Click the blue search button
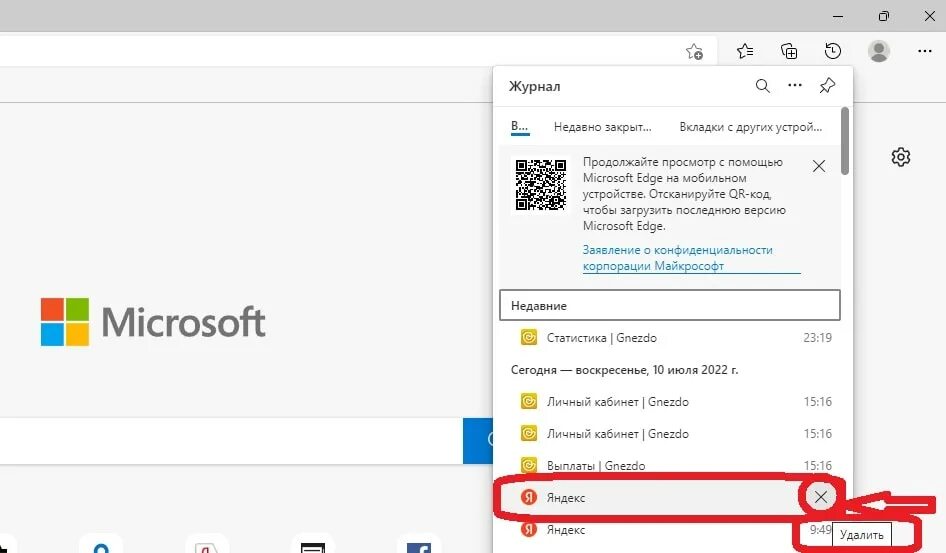946x553 pixels. pyautogui.click(x=478, y=441)
